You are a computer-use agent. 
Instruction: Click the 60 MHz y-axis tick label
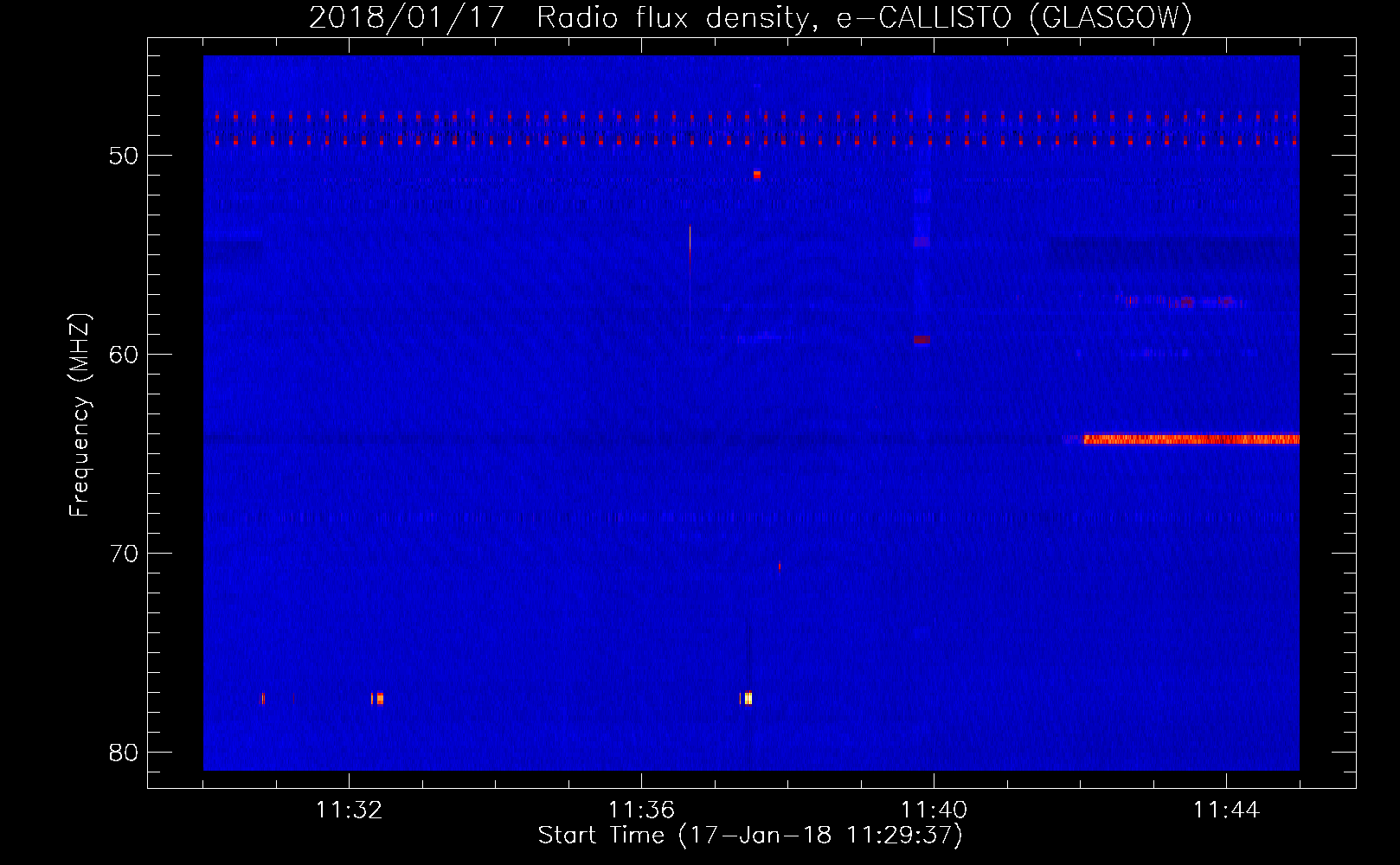(x=125, y=355)
